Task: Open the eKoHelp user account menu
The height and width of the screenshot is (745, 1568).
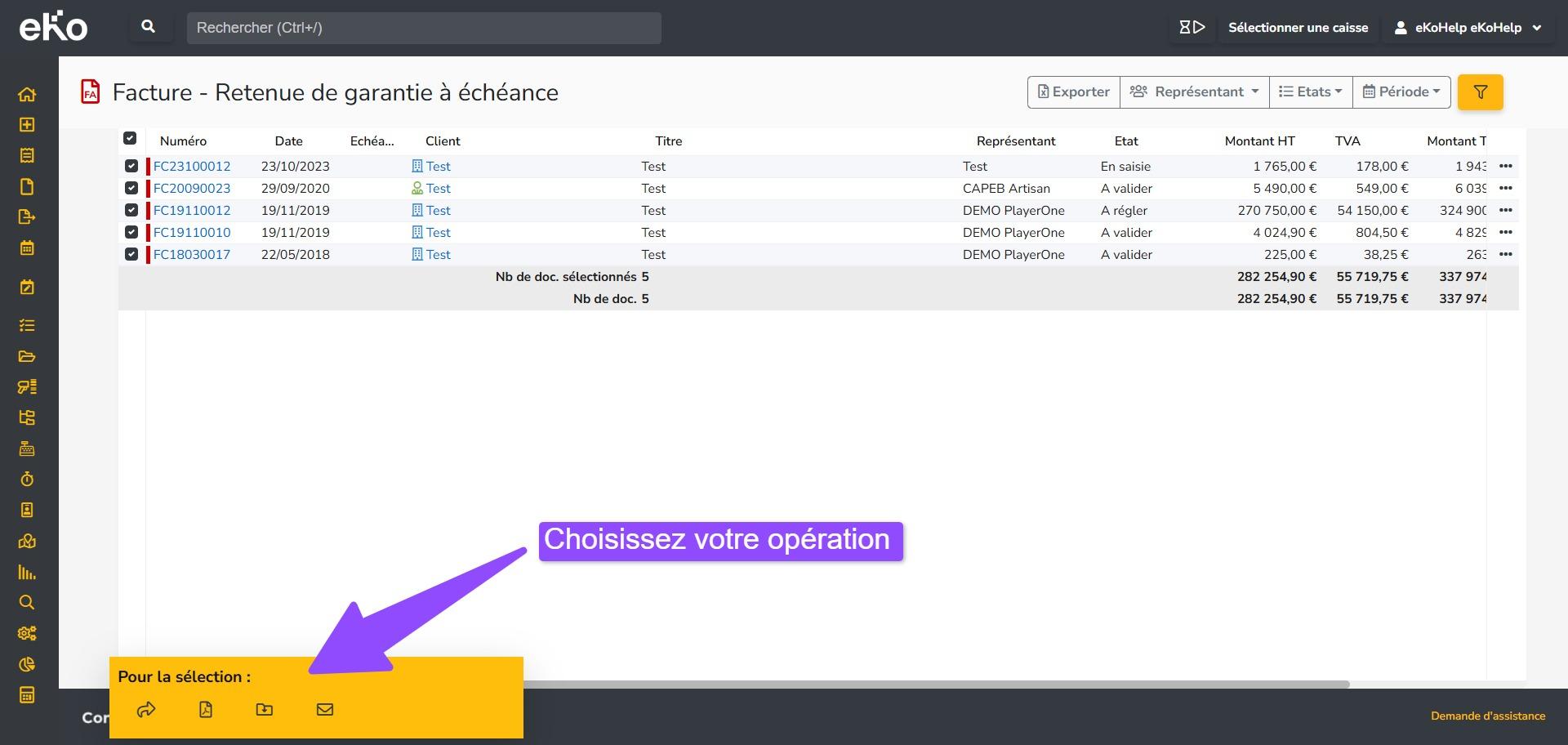Action: [1468, 28]
